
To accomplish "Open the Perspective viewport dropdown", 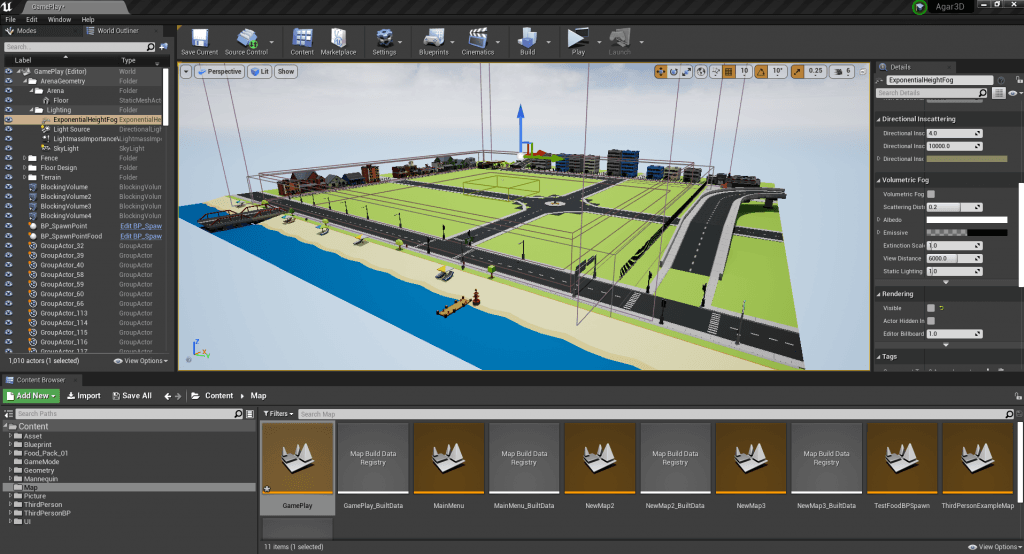I will 219,72.
